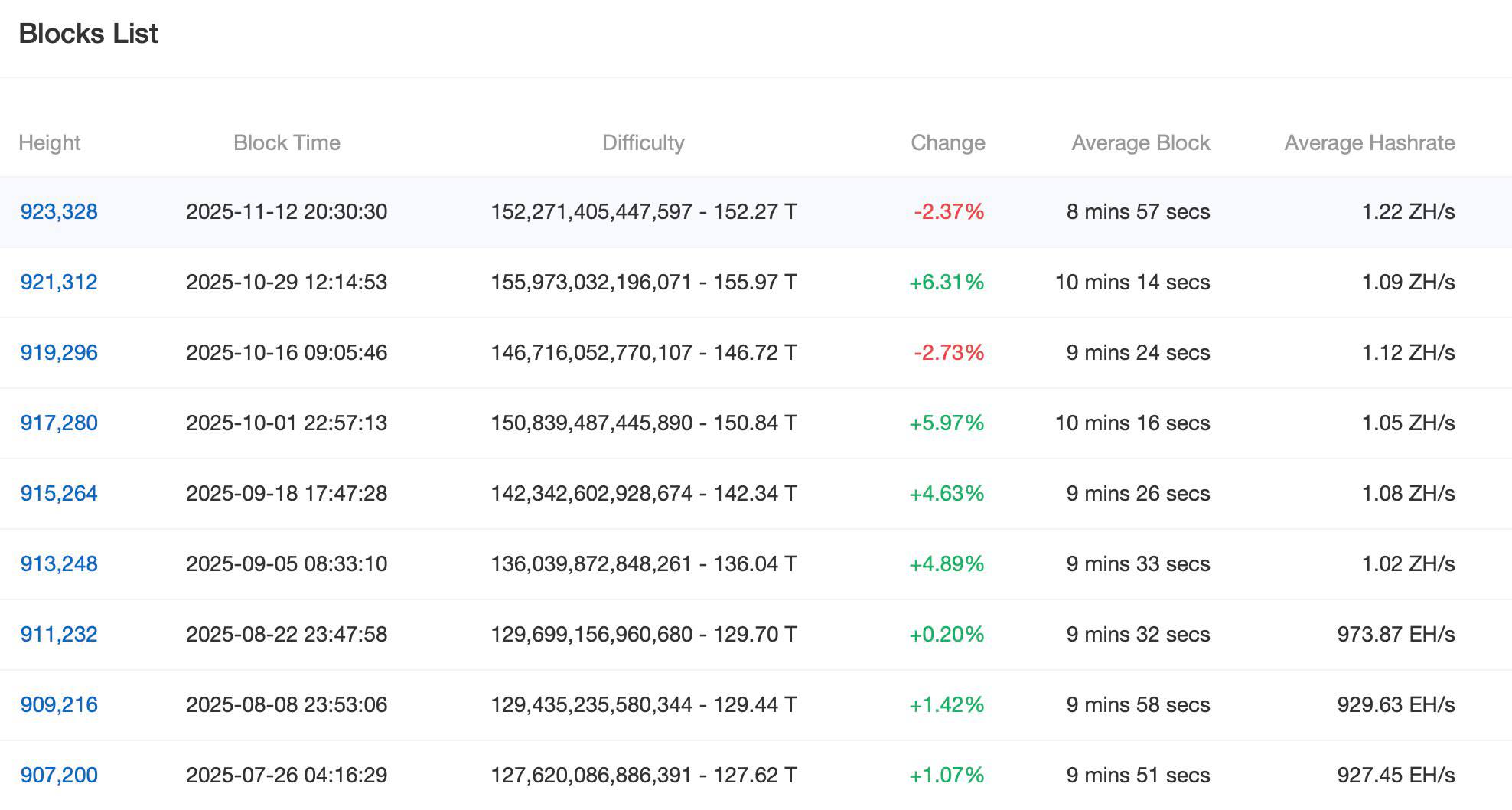Open block 909,216 details

point(59,705)
